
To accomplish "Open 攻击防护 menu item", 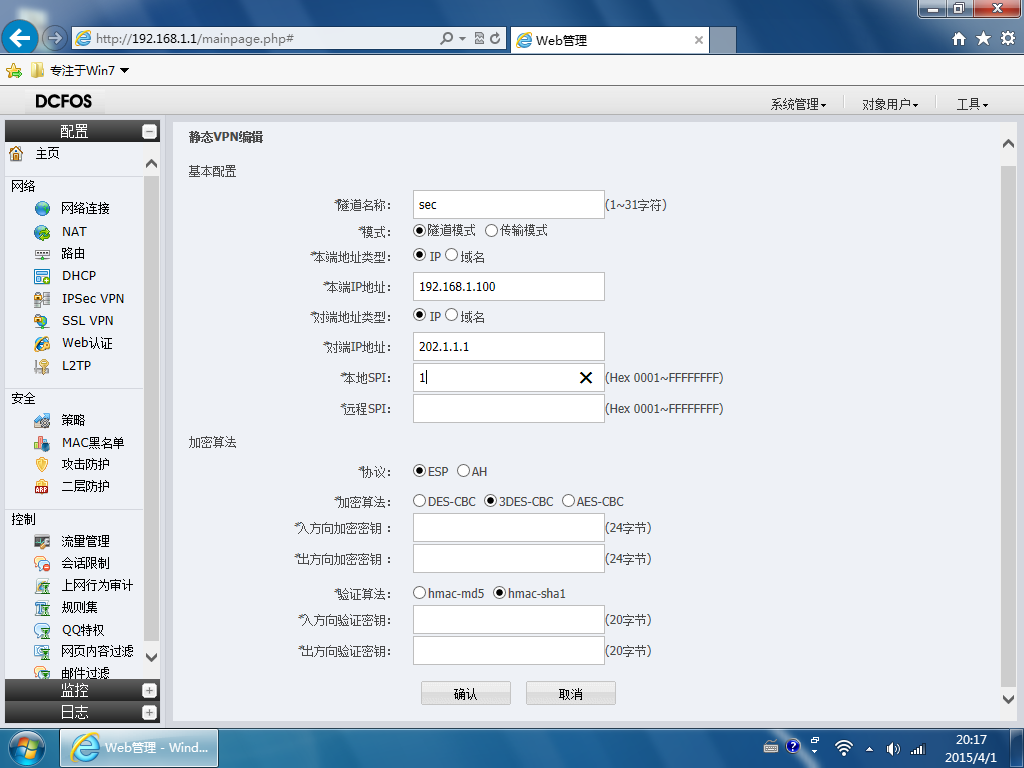I will click(86, 464).
